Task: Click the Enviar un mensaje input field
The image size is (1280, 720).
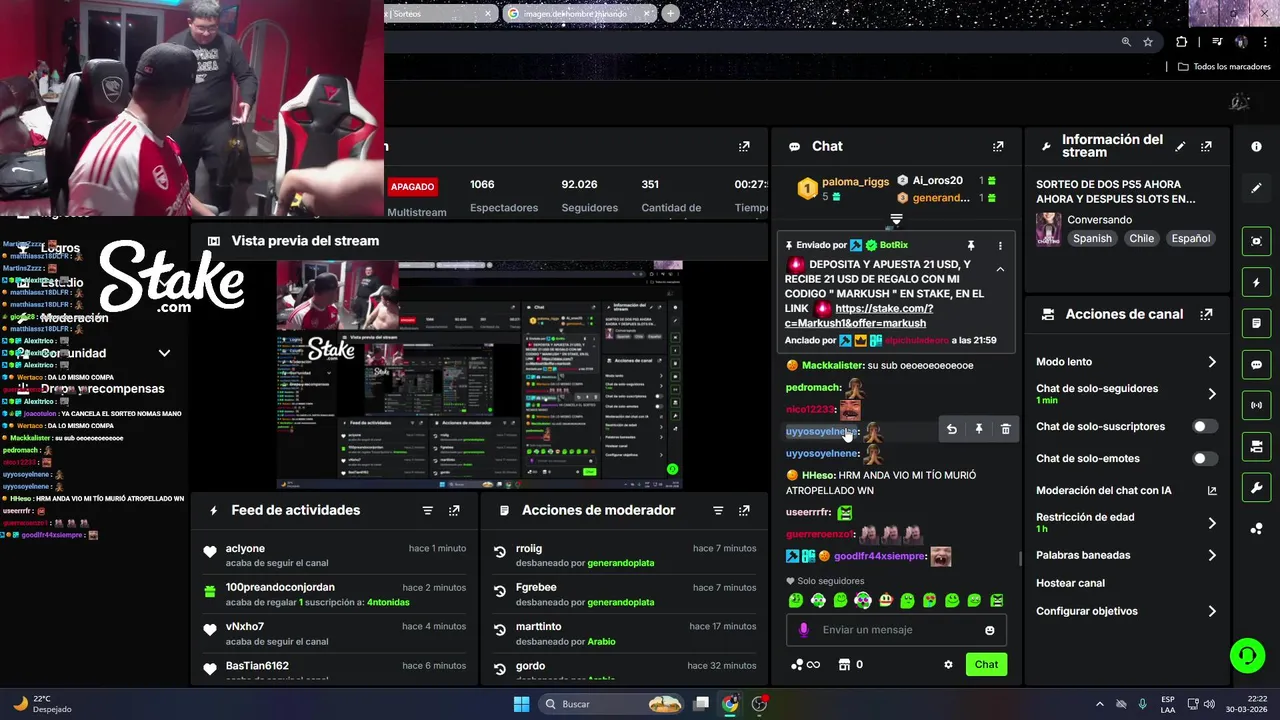Action: tap(896, 630)
